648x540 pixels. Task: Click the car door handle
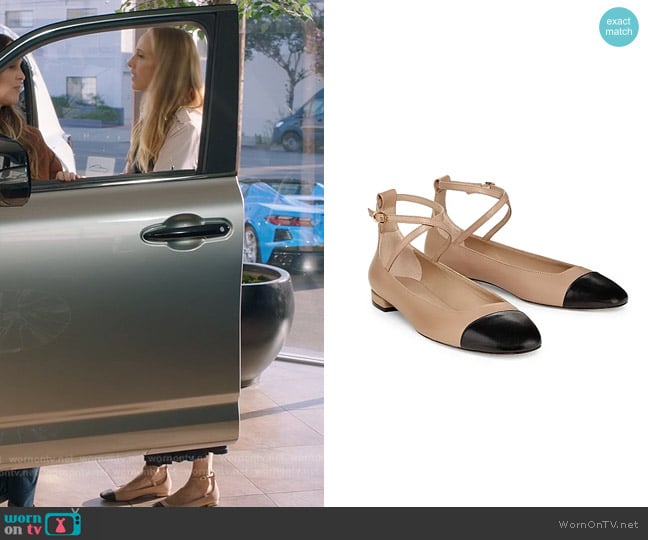(x=185, y=231)
